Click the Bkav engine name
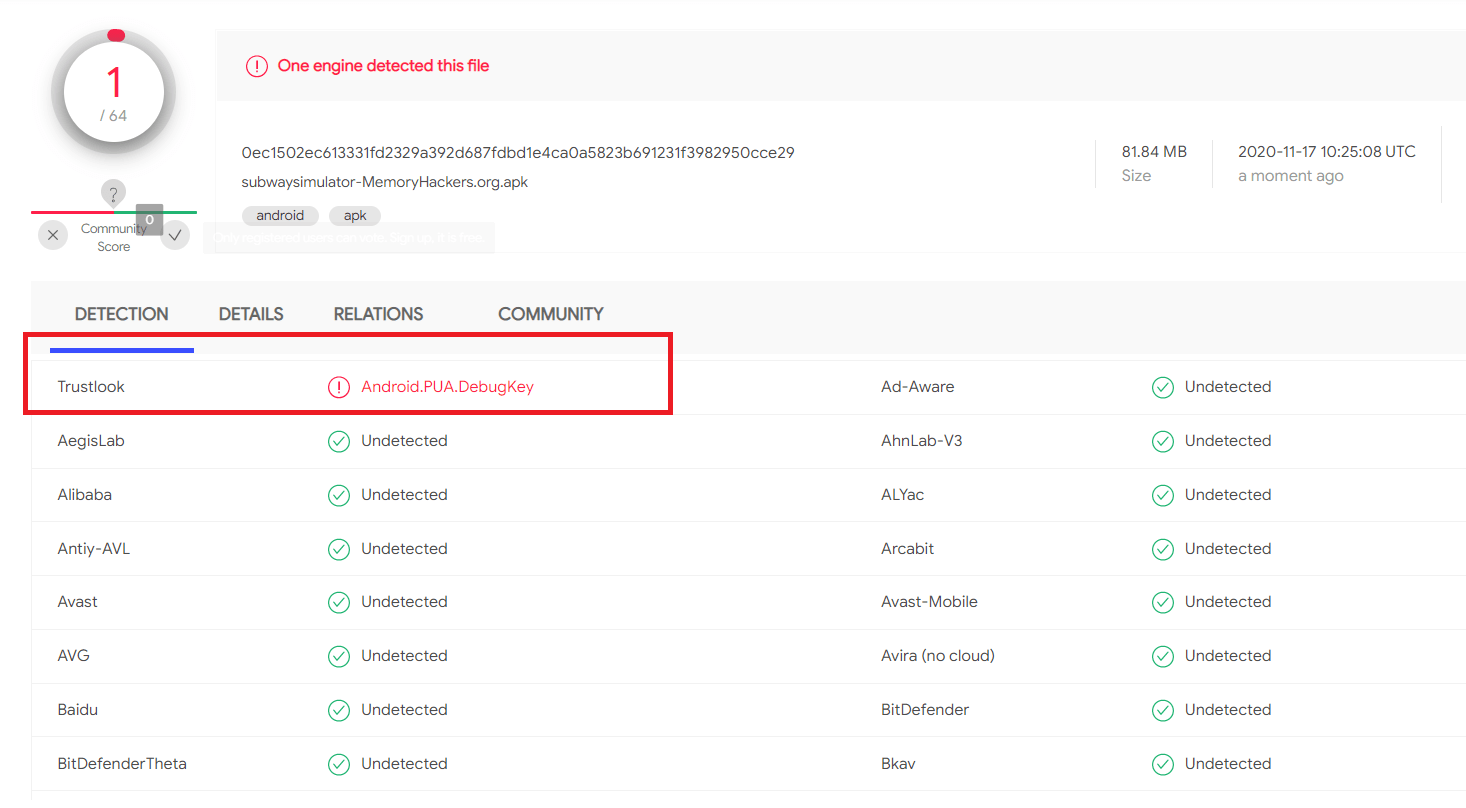Viewport: 1466px width, 808px height. point(898,764)
